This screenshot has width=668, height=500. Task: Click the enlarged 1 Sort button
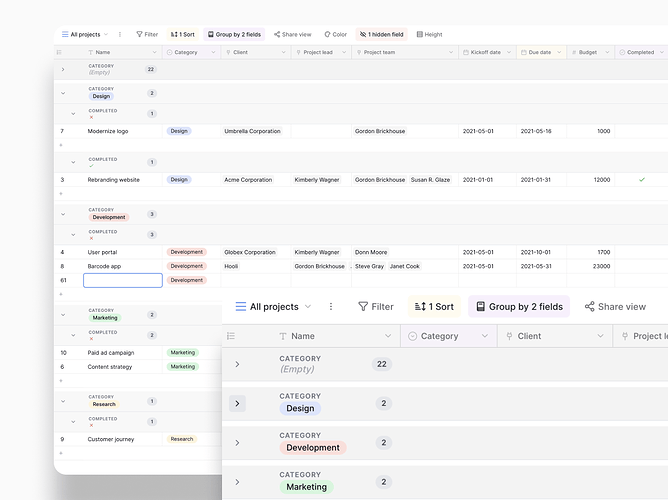pos(435,307)
